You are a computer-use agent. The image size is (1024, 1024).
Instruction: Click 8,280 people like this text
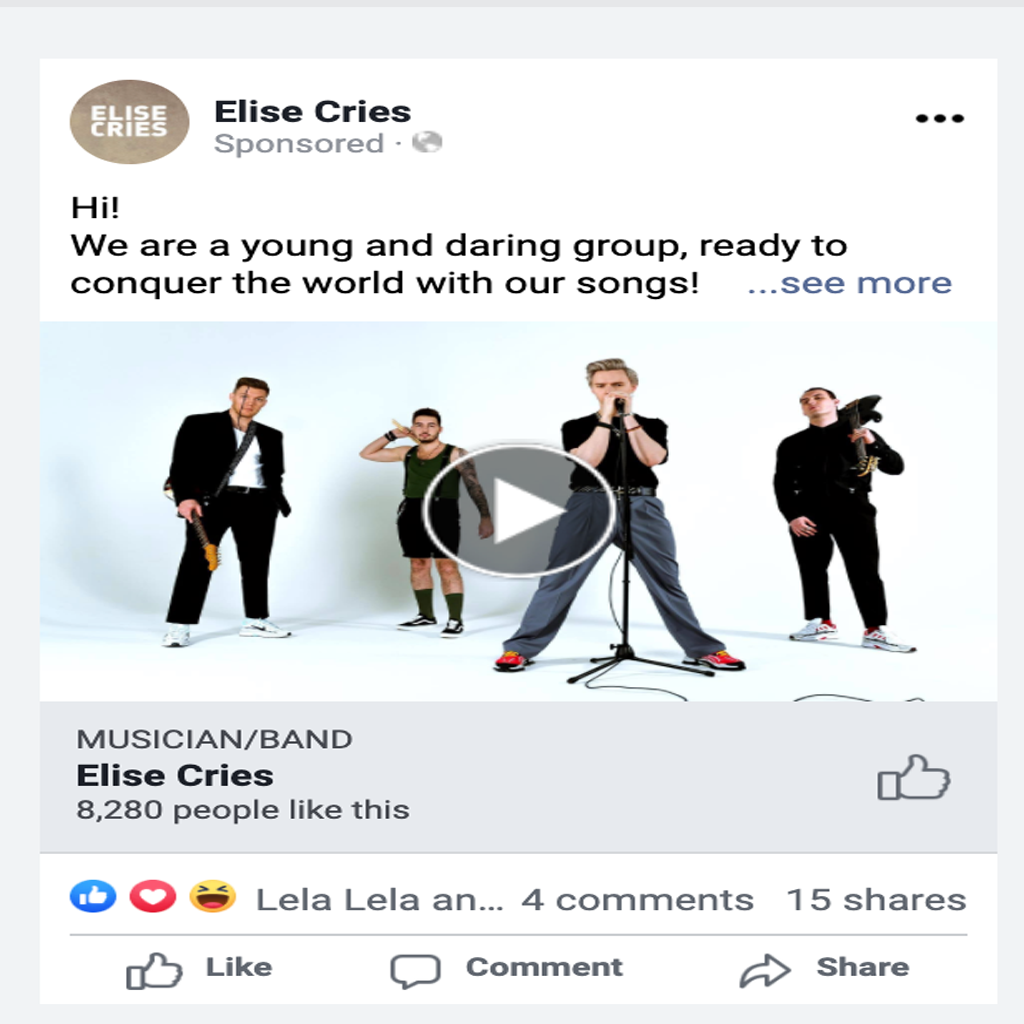(243, 810)
